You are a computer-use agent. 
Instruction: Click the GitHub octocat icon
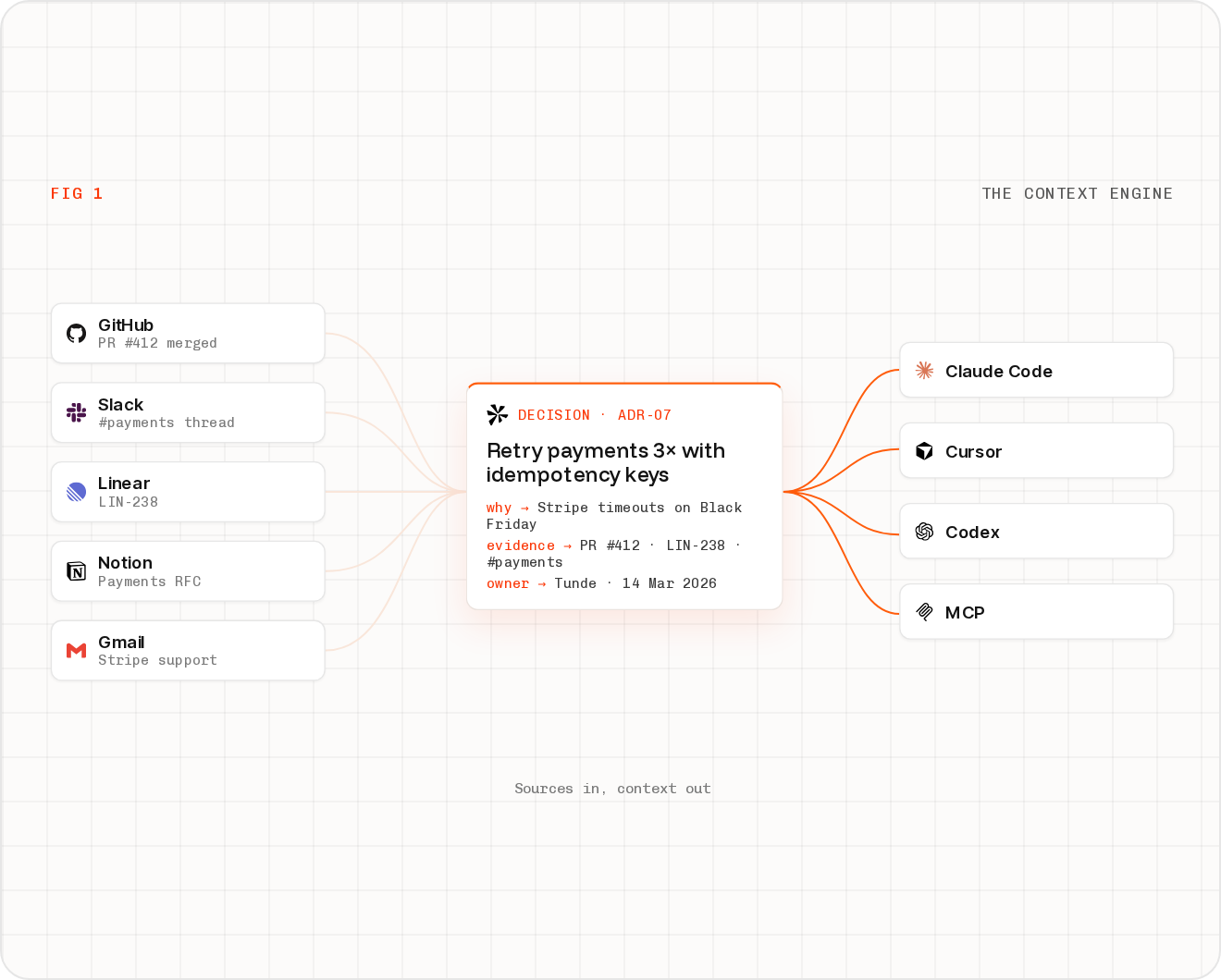(77, 333)
